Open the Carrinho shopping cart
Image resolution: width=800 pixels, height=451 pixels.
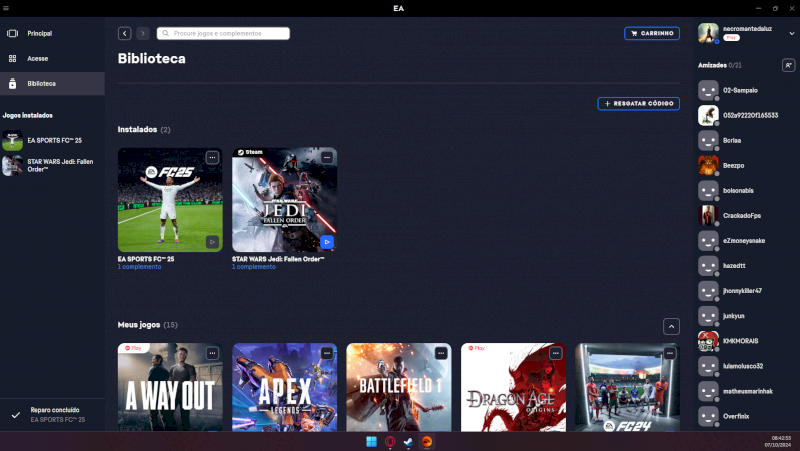click(652, 33)
